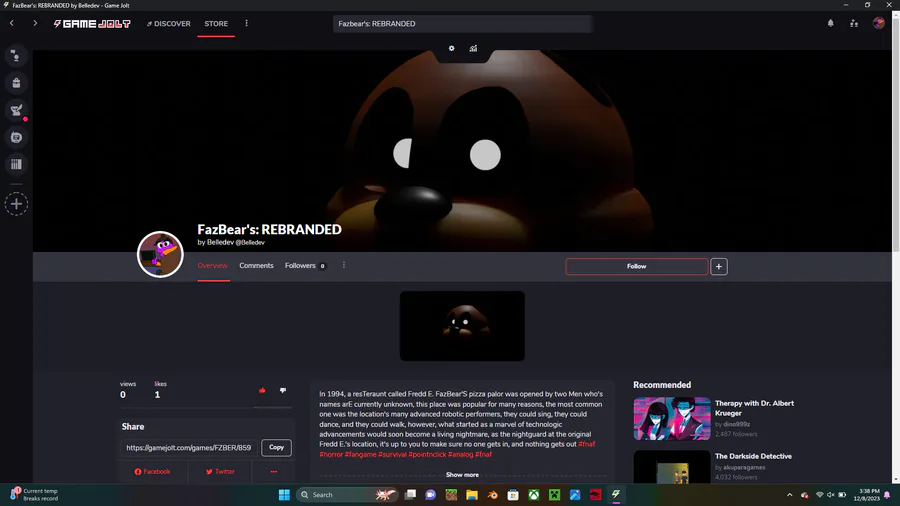Expand description with Show more
Screen dimensions: 900x506
coord(462,474)
